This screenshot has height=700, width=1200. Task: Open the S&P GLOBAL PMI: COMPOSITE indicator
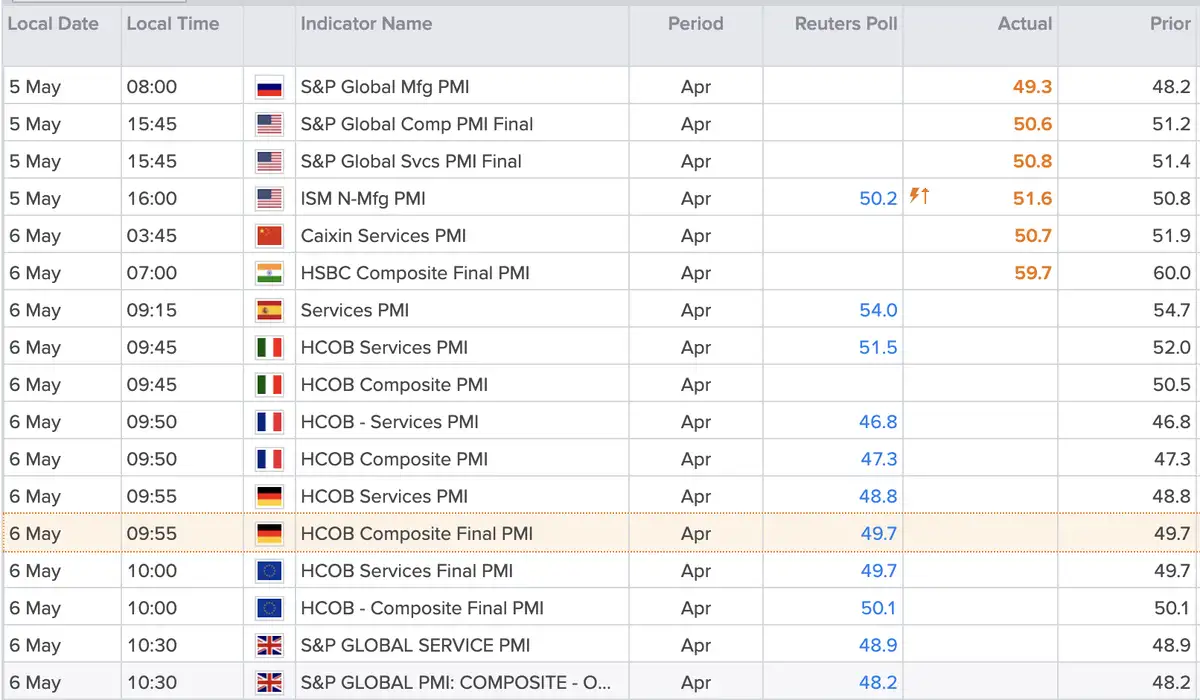456,683
